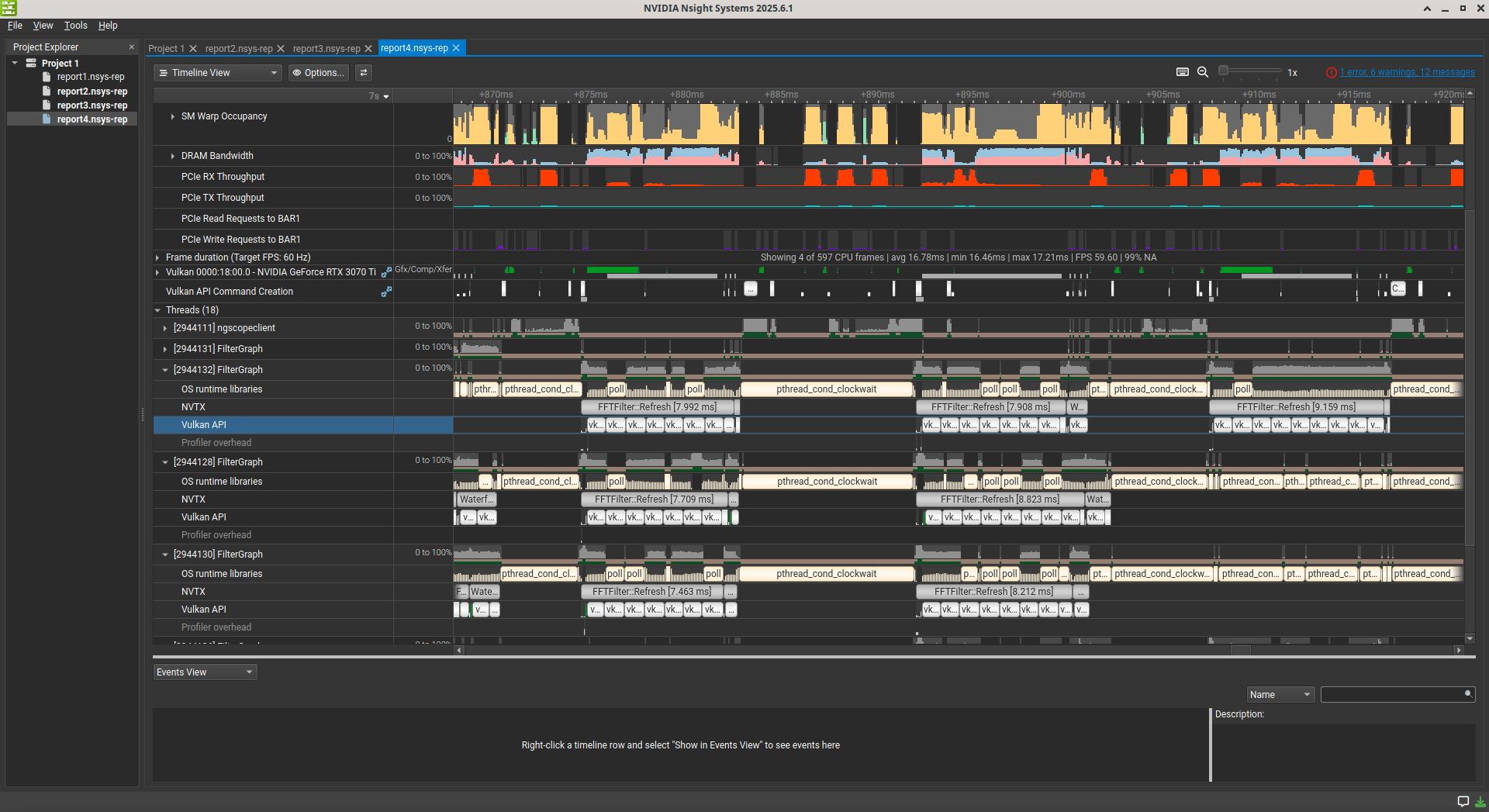Click the red error indicator icon
Image resolution: width=1489 pixels, height=812 pixels.
[x=1331, y=72]
